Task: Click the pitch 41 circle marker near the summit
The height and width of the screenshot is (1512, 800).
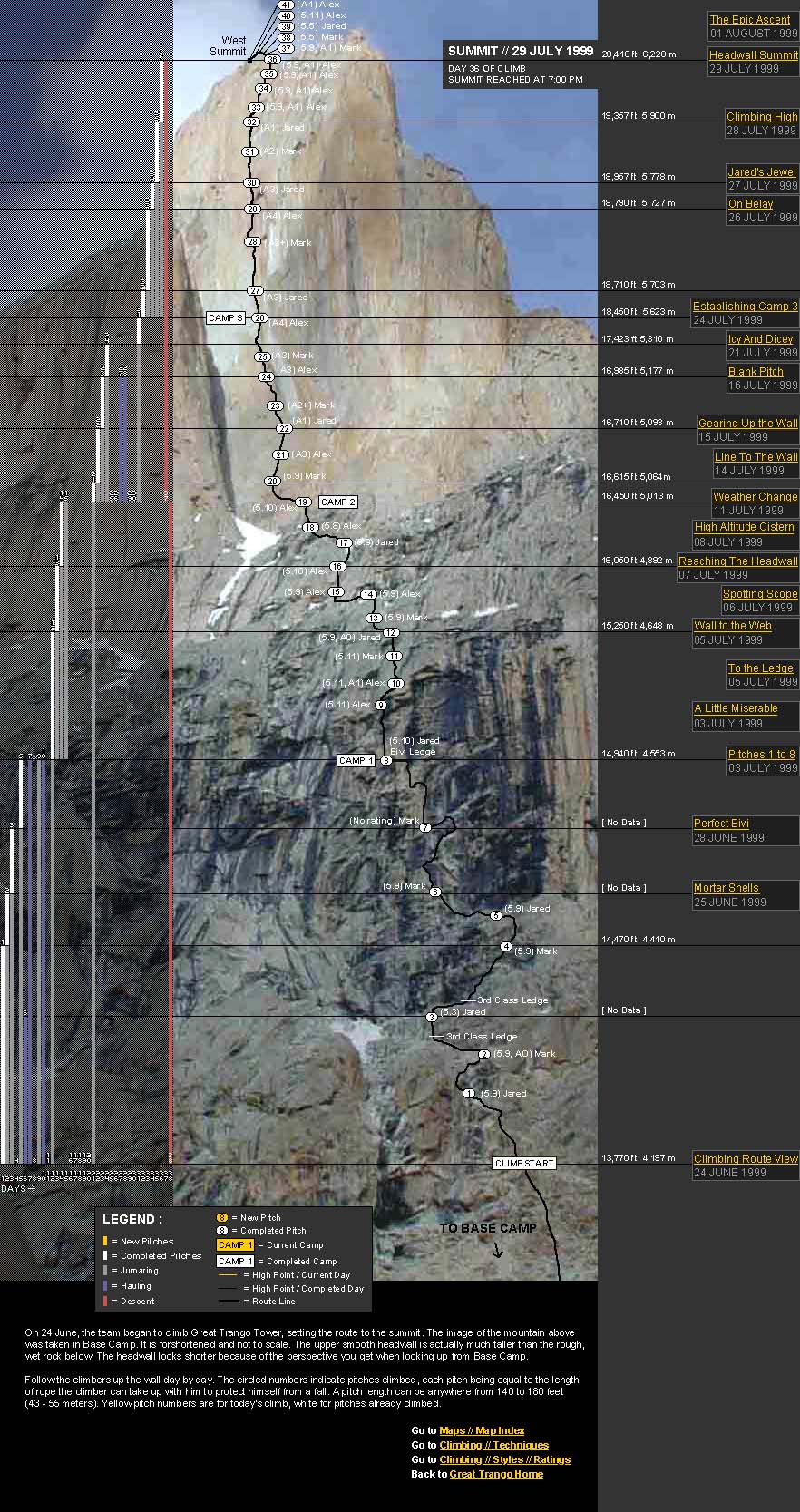Action: click(287, 5)
